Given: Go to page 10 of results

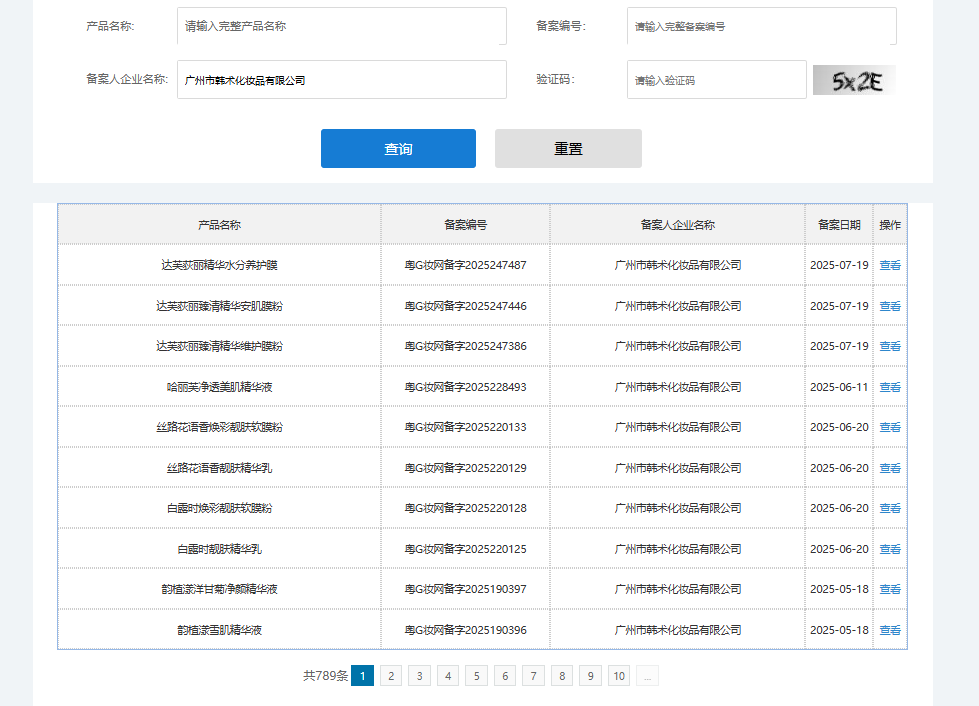Looking at the screenshot, I should [x=618, y=675].
